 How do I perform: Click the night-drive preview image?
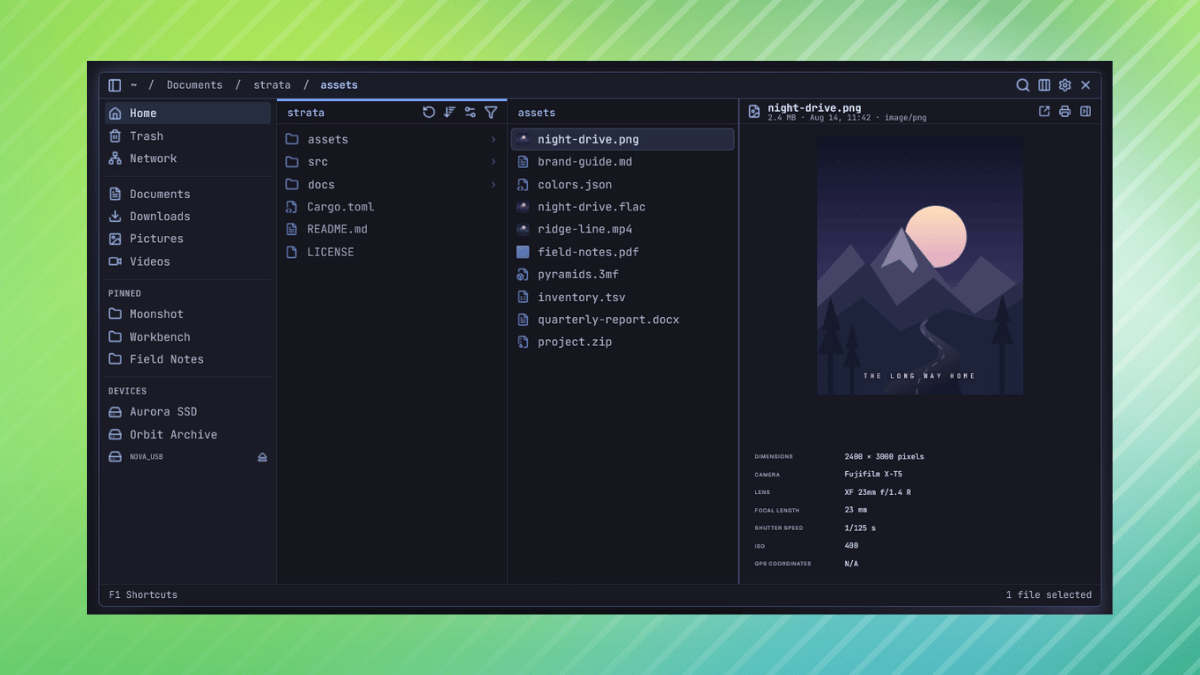(920, 266)
